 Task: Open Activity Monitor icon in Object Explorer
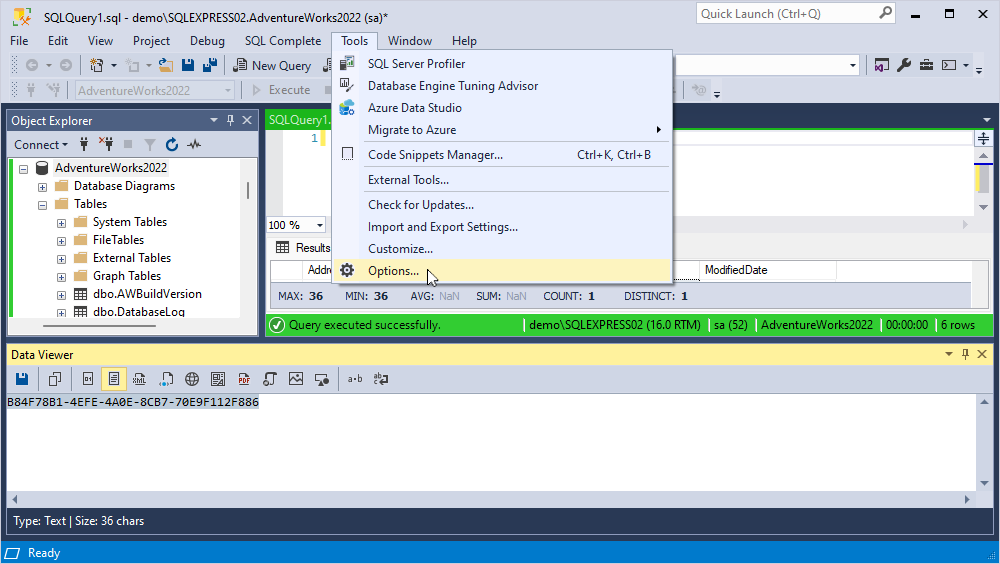(194, 145)
